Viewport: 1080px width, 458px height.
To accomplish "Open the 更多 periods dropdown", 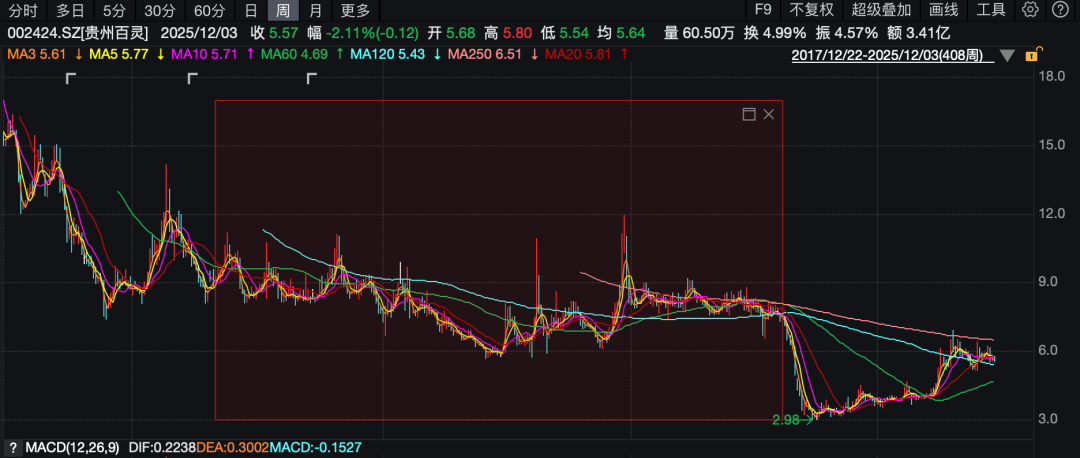I will (355, 10).
